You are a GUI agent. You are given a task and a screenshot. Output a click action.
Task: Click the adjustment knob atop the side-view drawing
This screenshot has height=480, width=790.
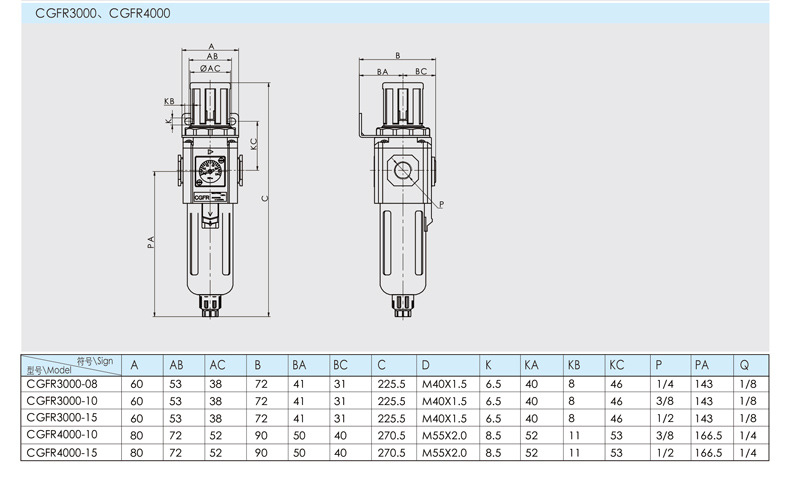pyautogui.click(x=403, y=98)
